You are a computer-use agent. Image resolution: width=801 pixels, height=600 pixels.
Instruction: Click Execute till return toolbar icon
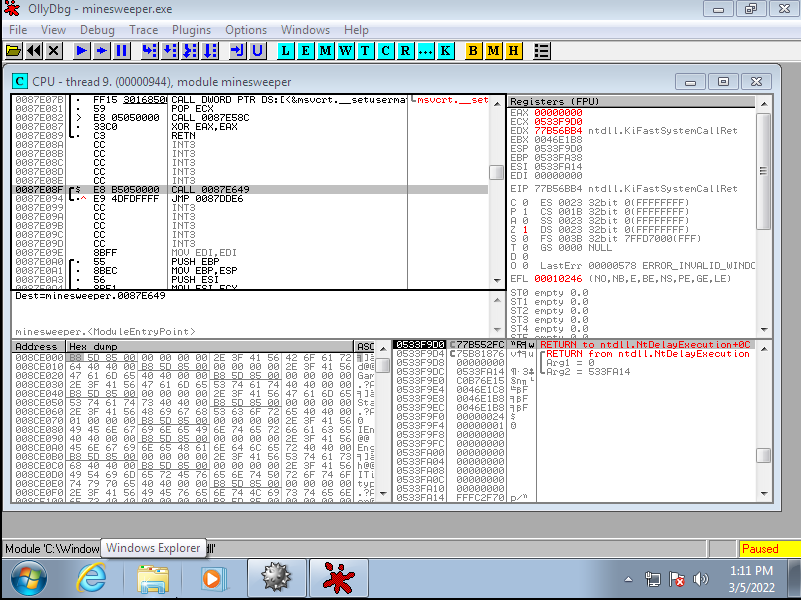[x=238, y=51]
